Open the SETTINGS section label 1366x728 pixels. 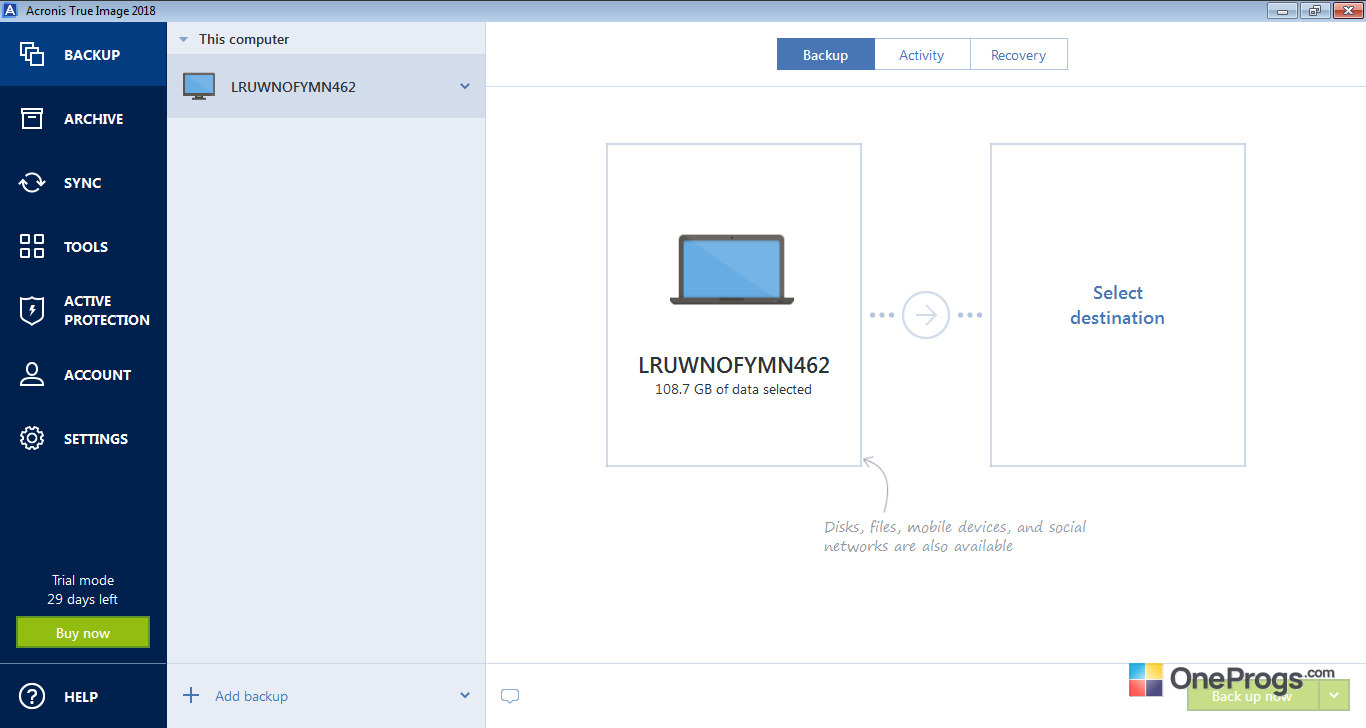(x=96, y=439)
